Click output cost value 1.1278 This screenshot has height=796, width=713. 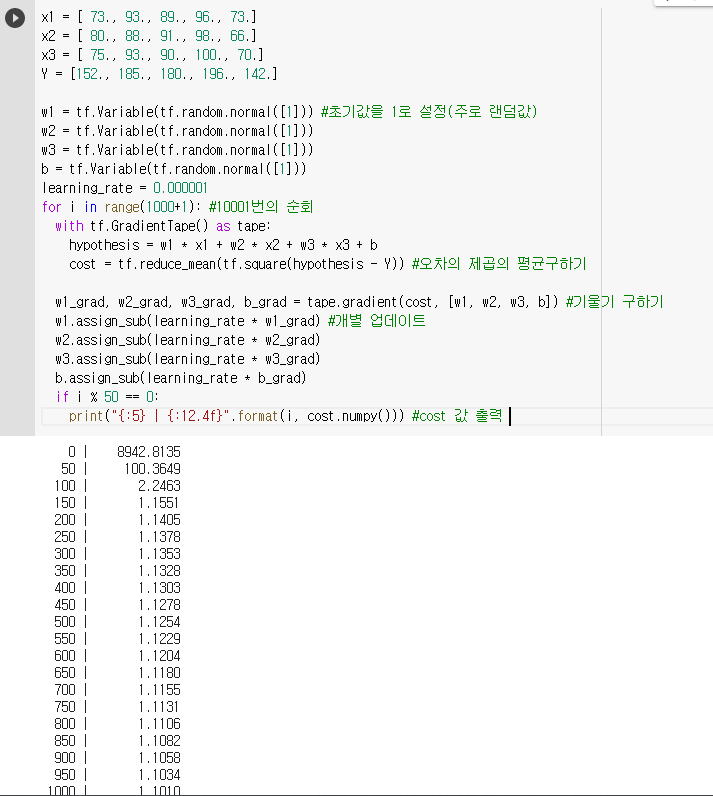[x=159, y=605]
